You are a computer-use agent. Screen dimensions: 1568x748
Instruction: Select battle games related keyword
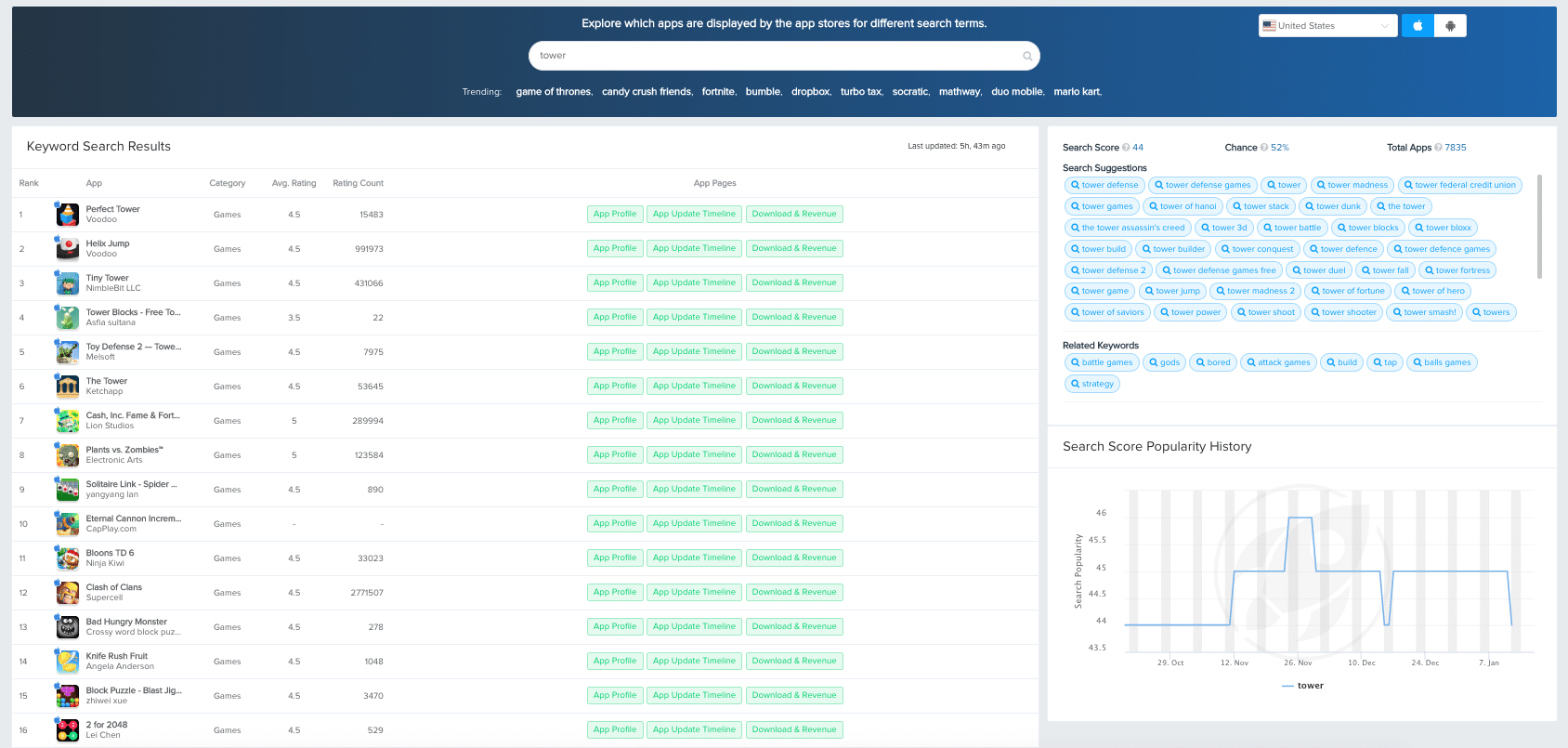(x=1102, y=362)
